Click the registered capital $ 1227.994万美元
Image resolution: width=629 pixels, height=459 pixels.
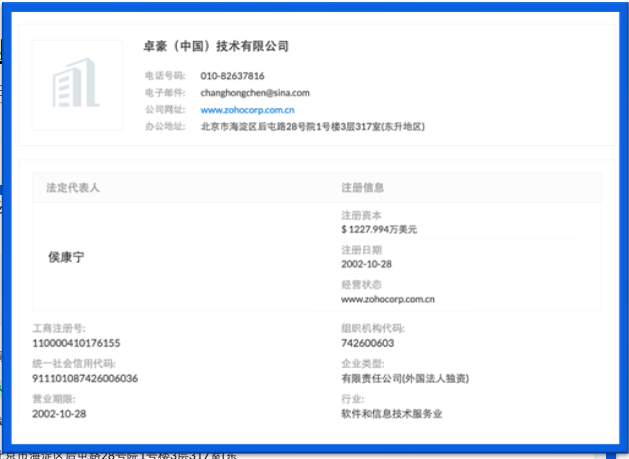coord(379,230)
